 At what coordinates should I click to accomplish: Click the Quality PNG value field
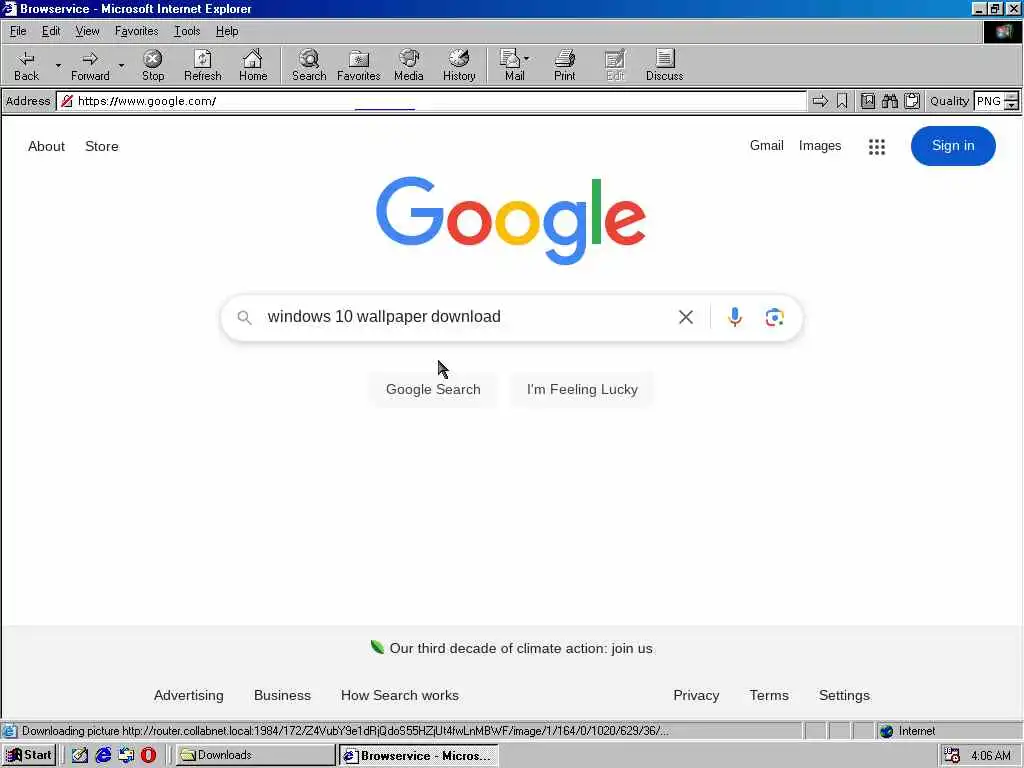989,101
